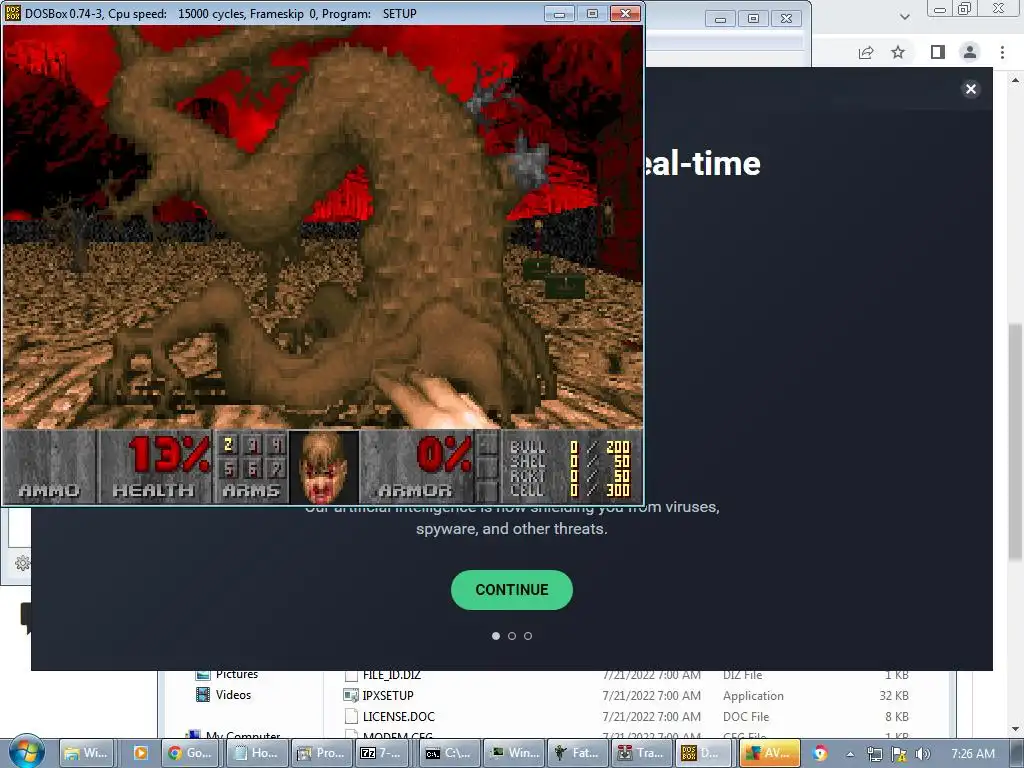Switch to the 7-Zip taskbar item
Viewport: 1024px width, 768px height.
point(383,753)
